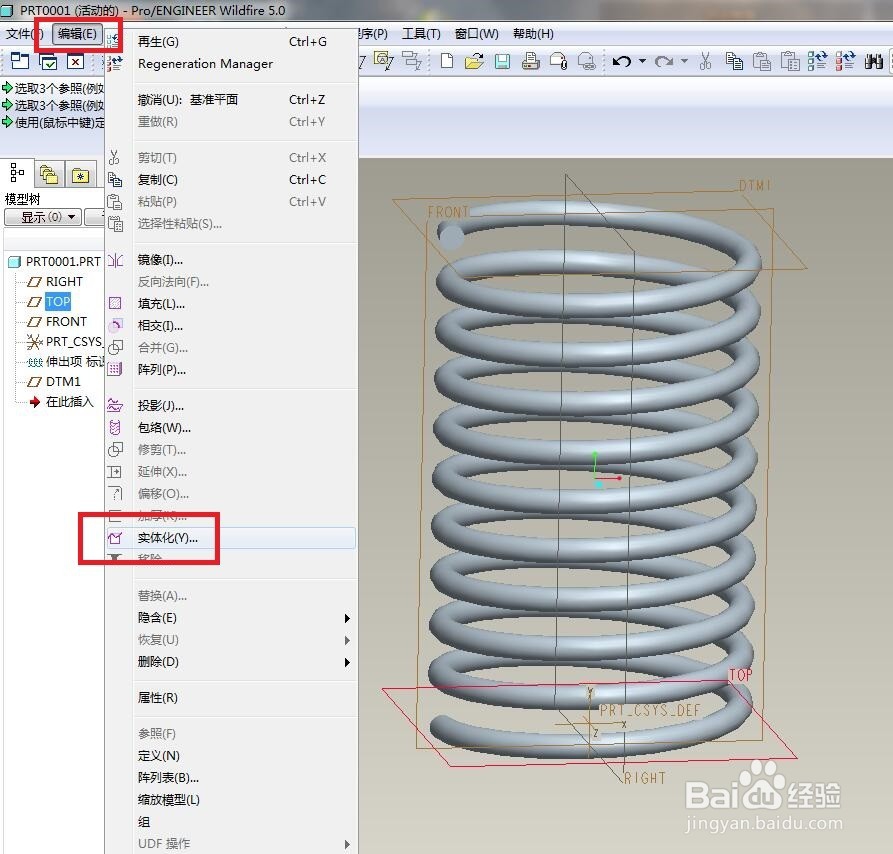Click the paste toolbar icon
This screenshot has height=854, width=893.
762,60
